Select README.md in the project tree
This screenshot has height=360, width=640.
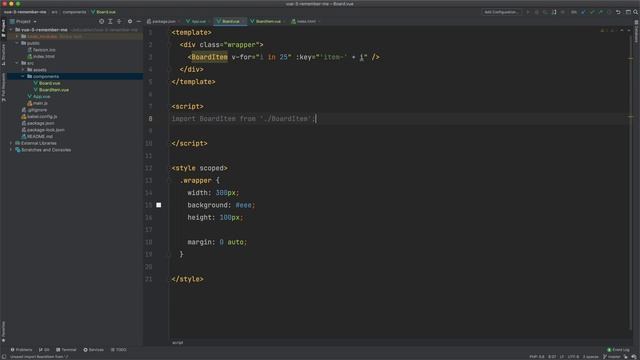(x=40, y=136)
